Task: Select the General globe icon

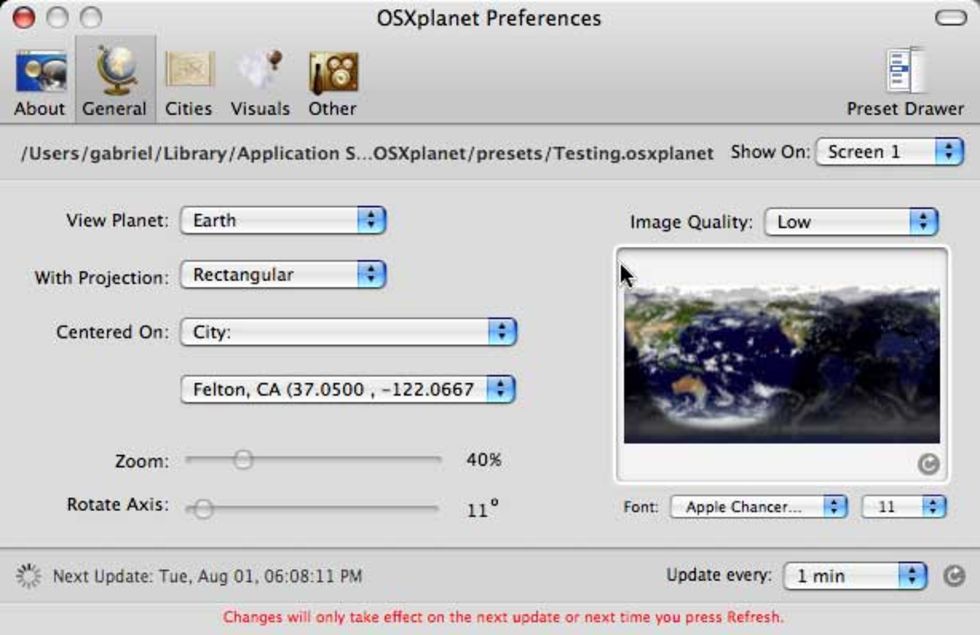Action: click(114, 84)
